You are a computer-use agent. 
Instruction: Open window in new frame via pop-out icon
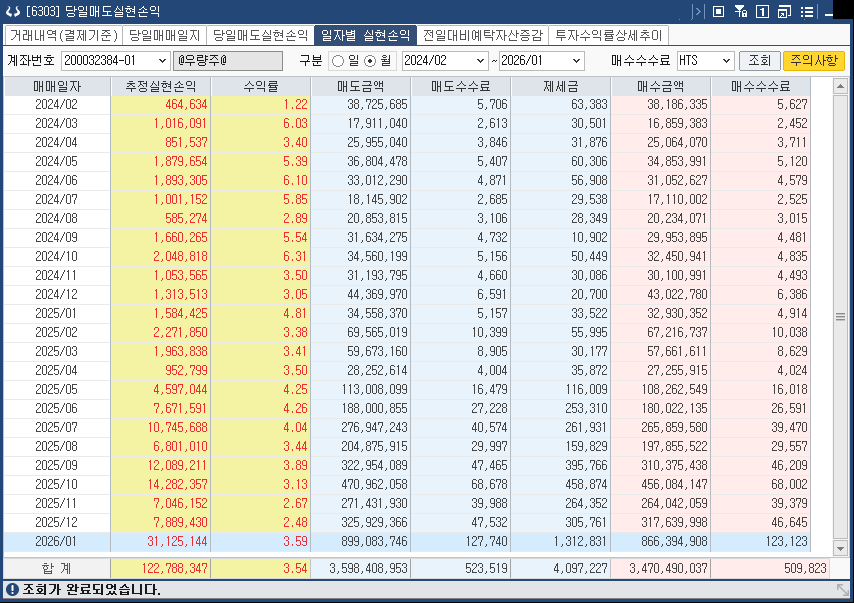pyautogui.click(x=785, y=11)
